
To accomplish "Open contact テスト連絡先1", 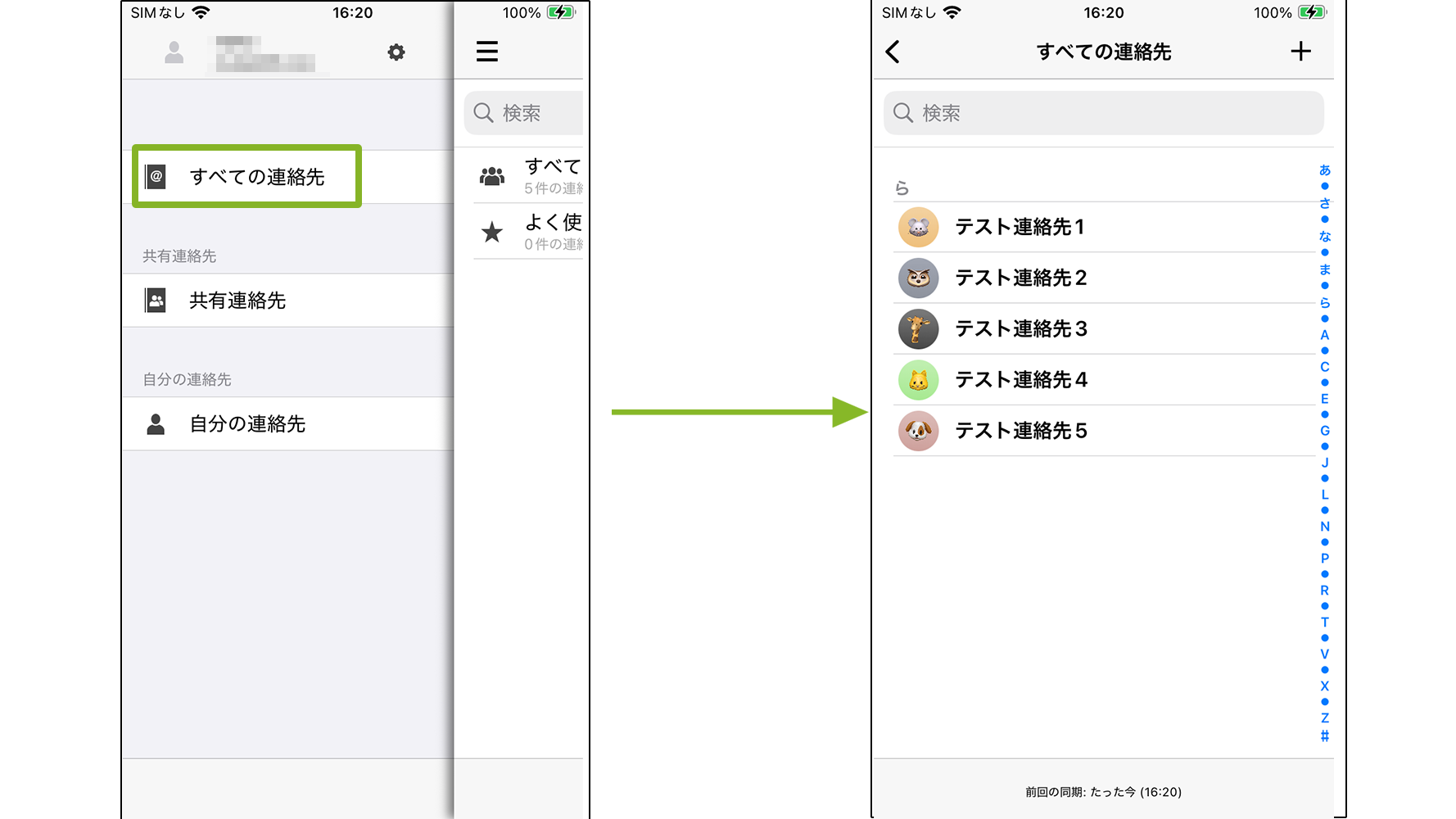I will pos(1020,227).
